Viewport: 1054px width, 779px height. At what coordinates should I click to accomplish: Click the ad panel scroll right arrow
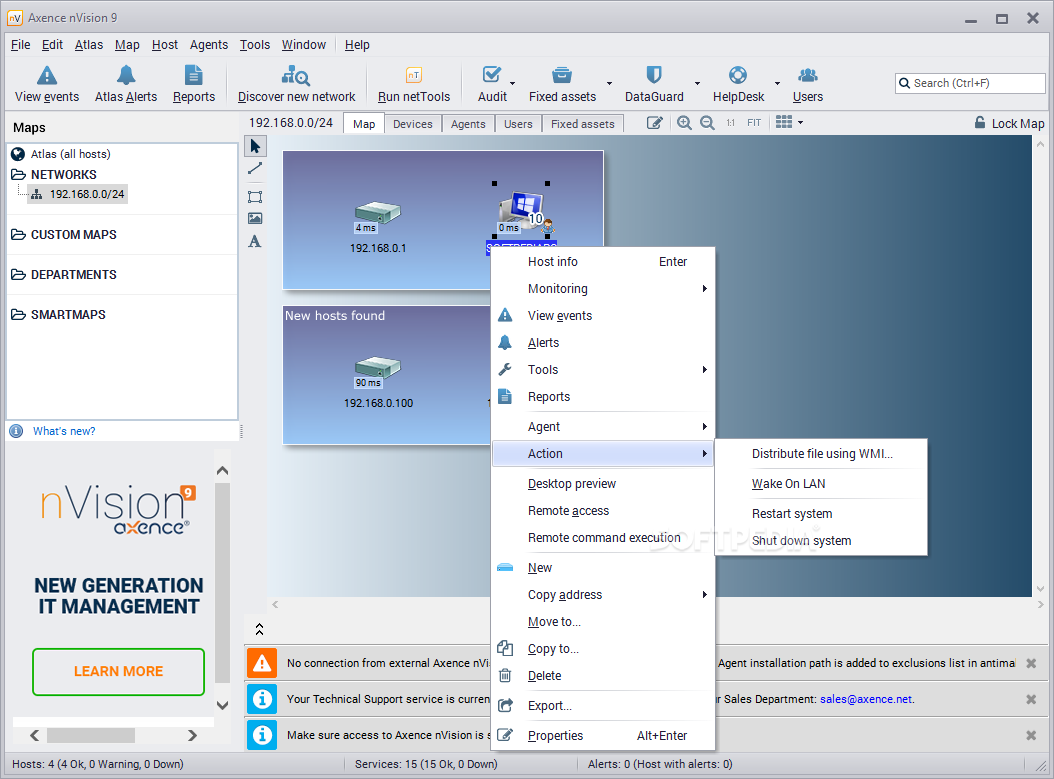192,735
